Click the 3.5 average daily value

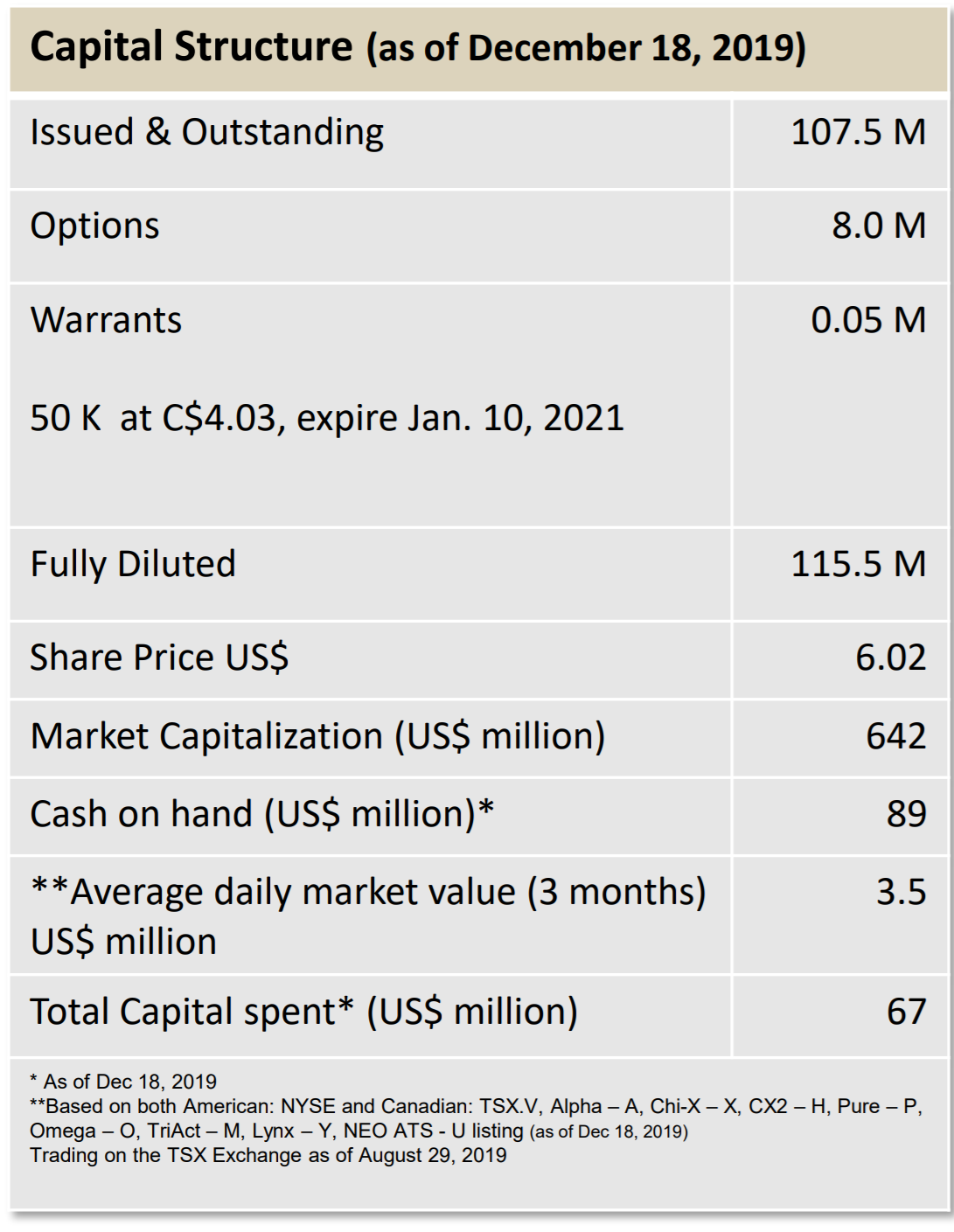click(x=901, y=893)
